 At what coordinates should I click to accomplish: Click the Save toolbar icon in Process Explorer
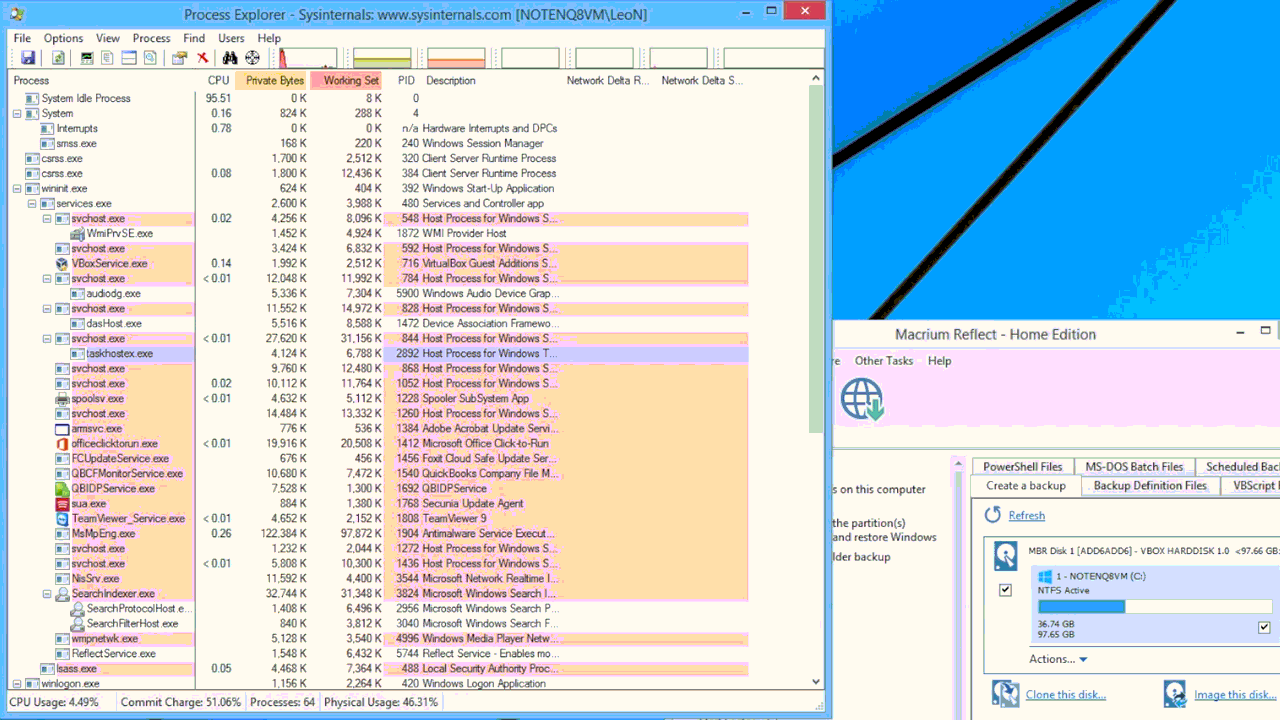click(x=28, y=58)
